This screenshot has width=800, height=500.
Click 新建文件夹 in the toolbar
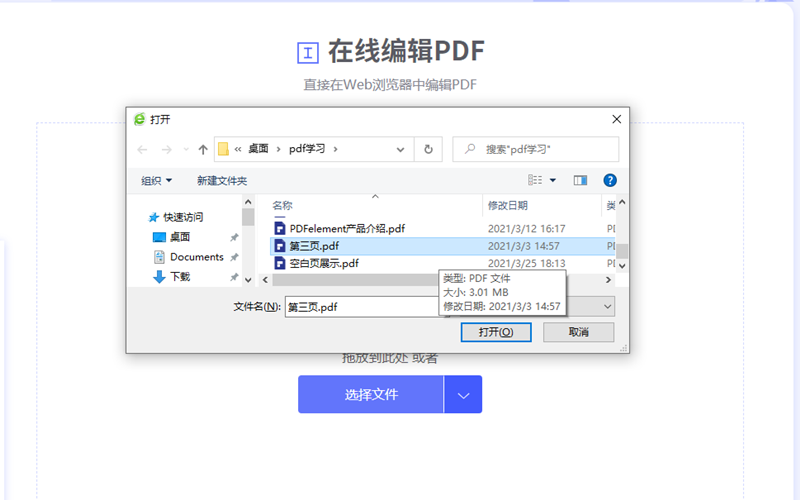(222, 181)
